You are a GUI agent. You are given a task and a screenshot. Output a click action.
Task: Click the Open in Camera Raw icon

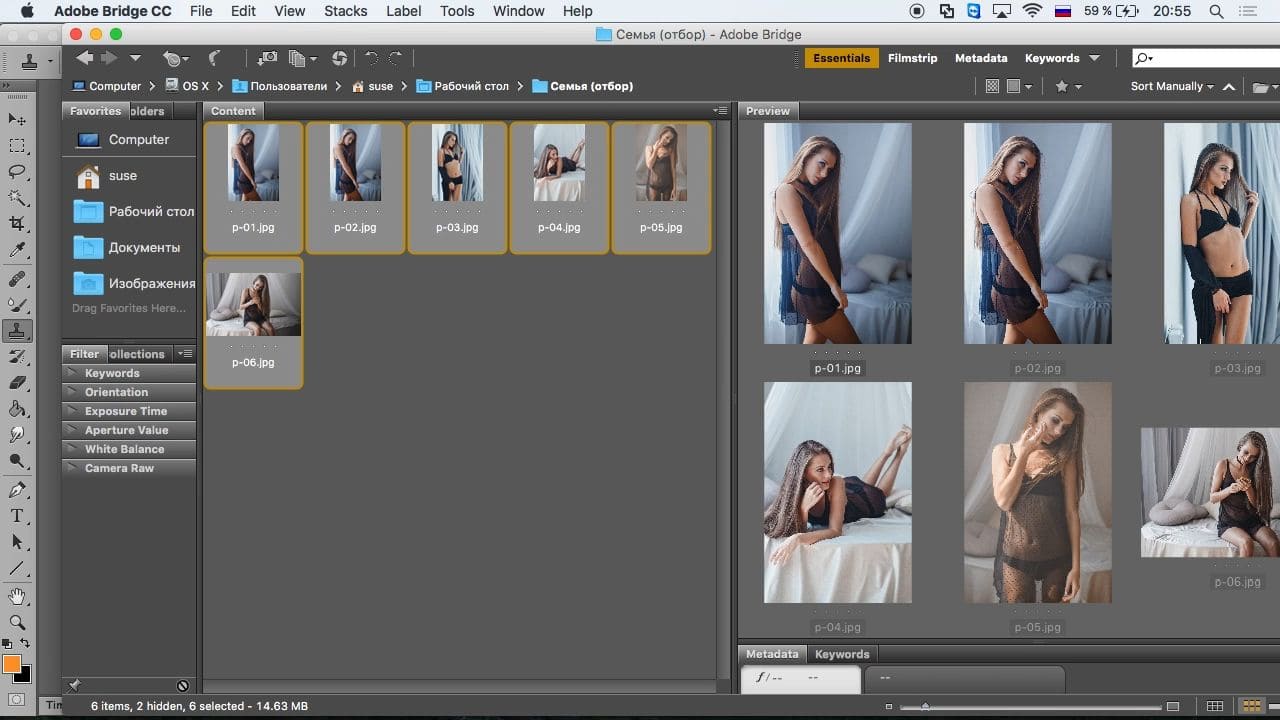click(x=339, y=58)
